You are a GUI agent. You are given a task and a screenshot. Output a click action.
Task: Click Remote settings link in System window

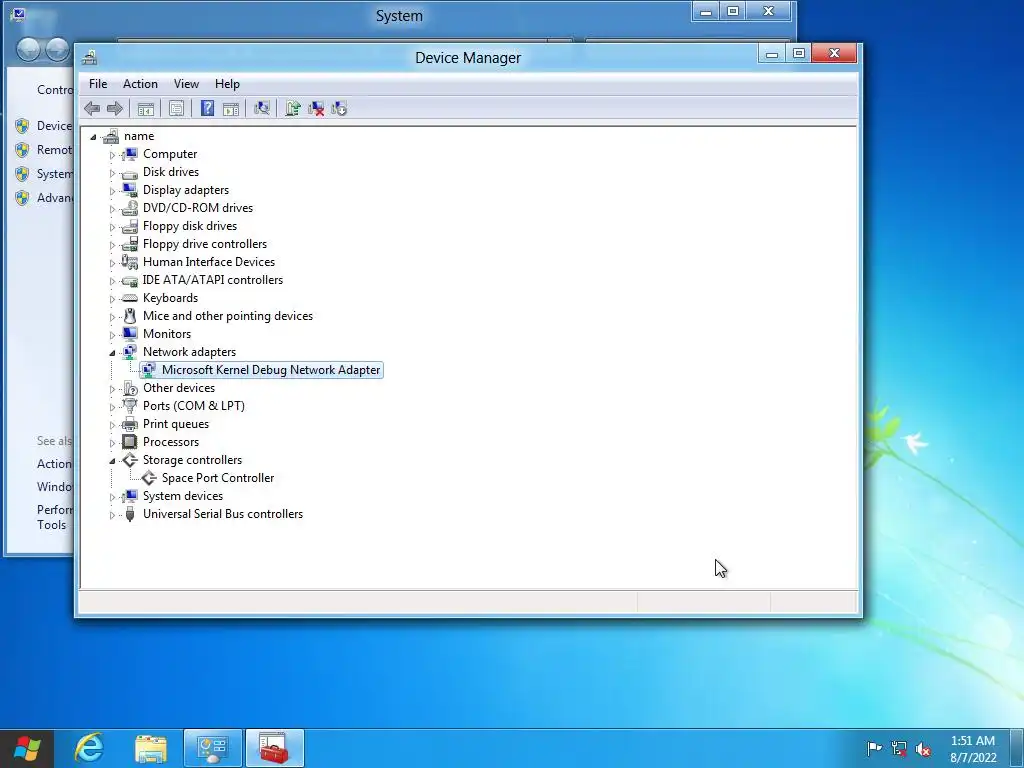54,150
